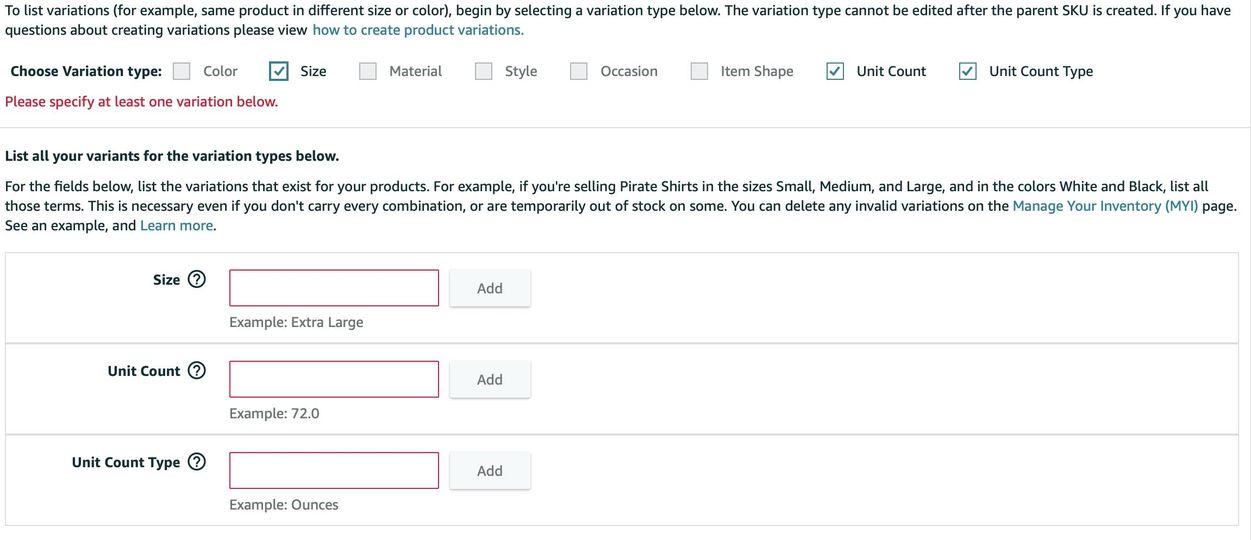
Task: Add the entered Unit Count Type value
Action: click(490, 470)
